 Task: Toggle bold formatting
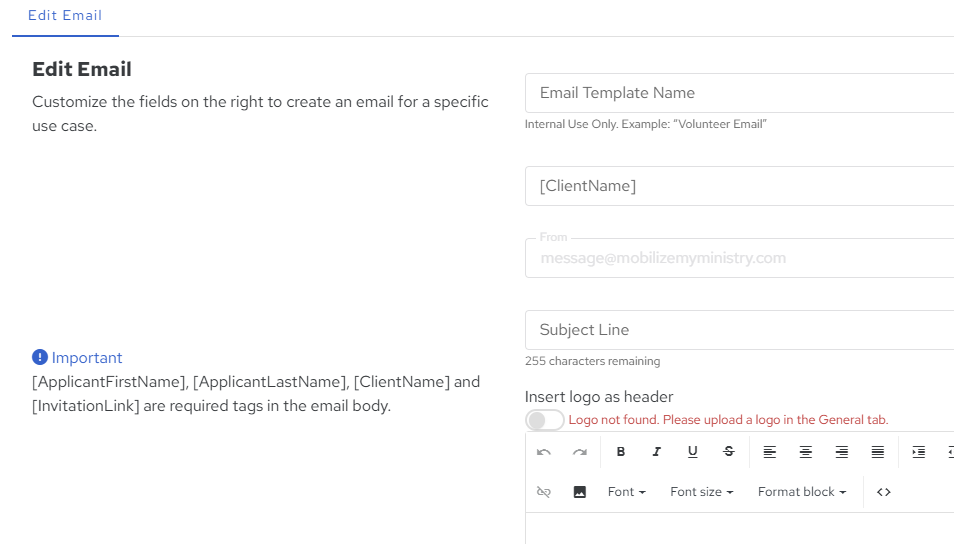tap(621, 452)
